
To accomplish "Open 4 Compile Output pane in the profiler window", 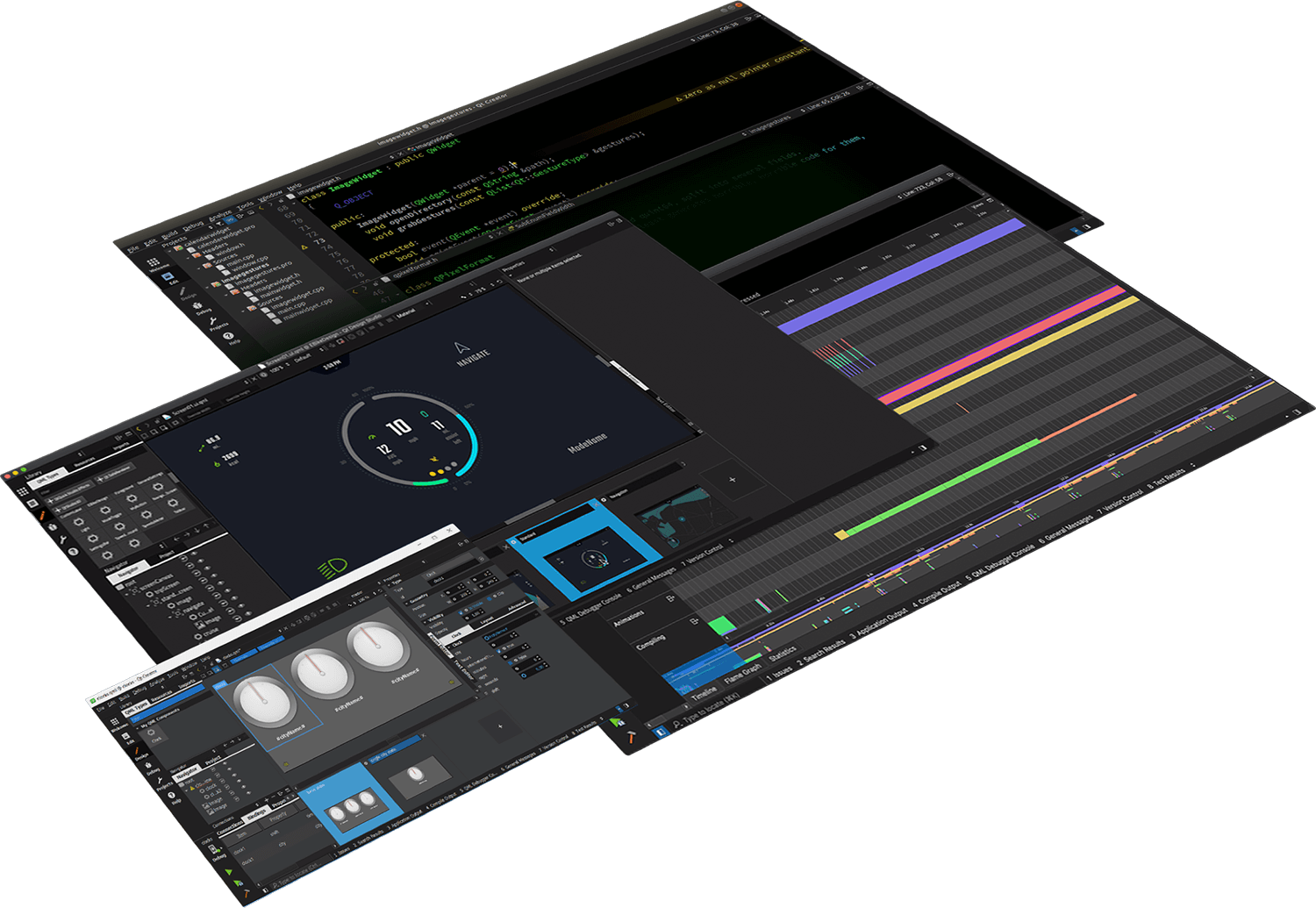I will [x=937, y=593].
